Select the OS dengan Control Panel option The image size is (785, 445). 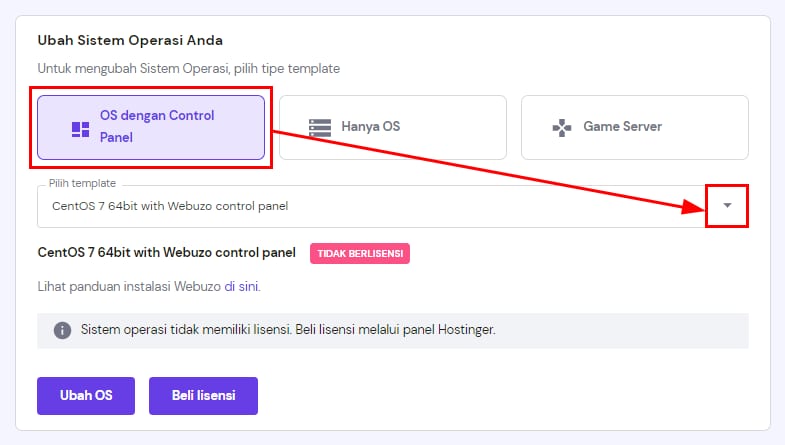151,127
